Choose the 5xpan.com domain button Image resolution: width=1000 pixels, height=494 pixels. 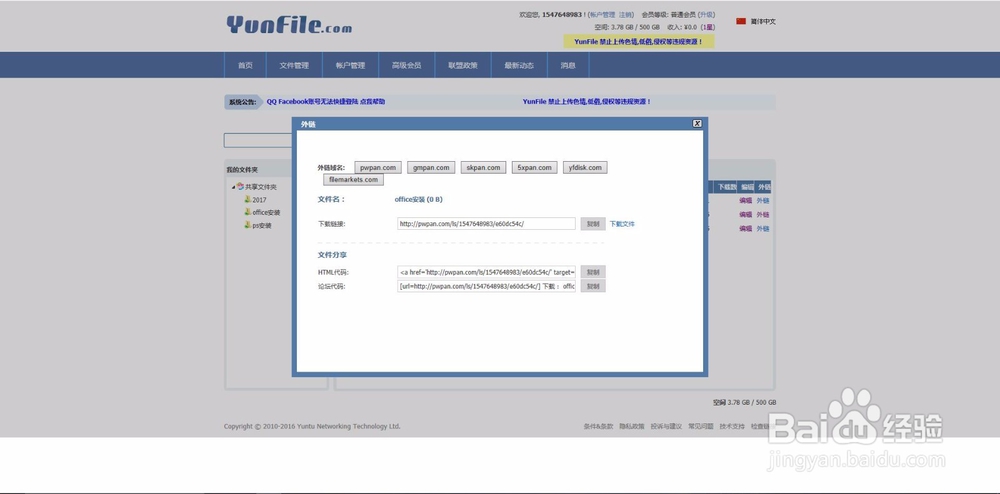(534, 168)
